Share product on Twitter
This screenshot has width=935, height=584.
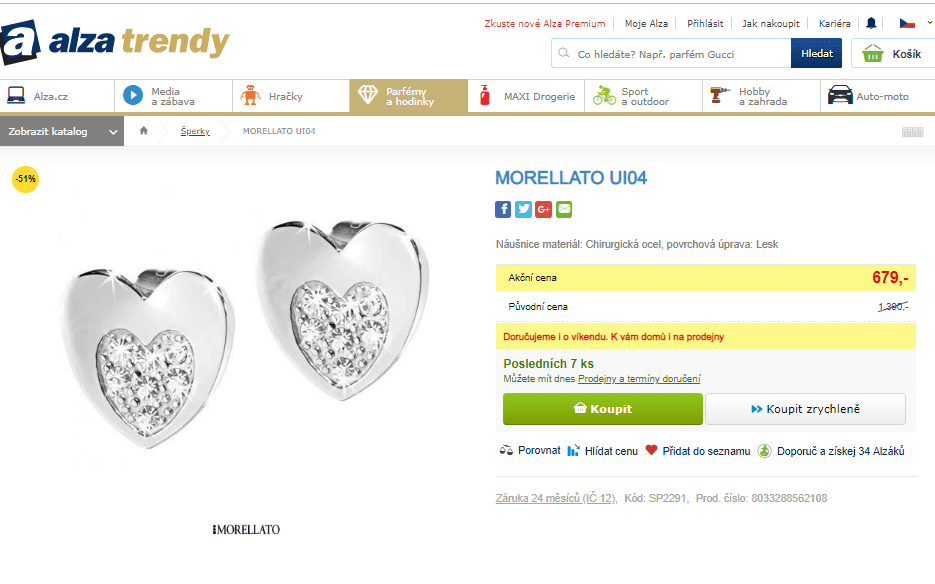pos(523,209)
